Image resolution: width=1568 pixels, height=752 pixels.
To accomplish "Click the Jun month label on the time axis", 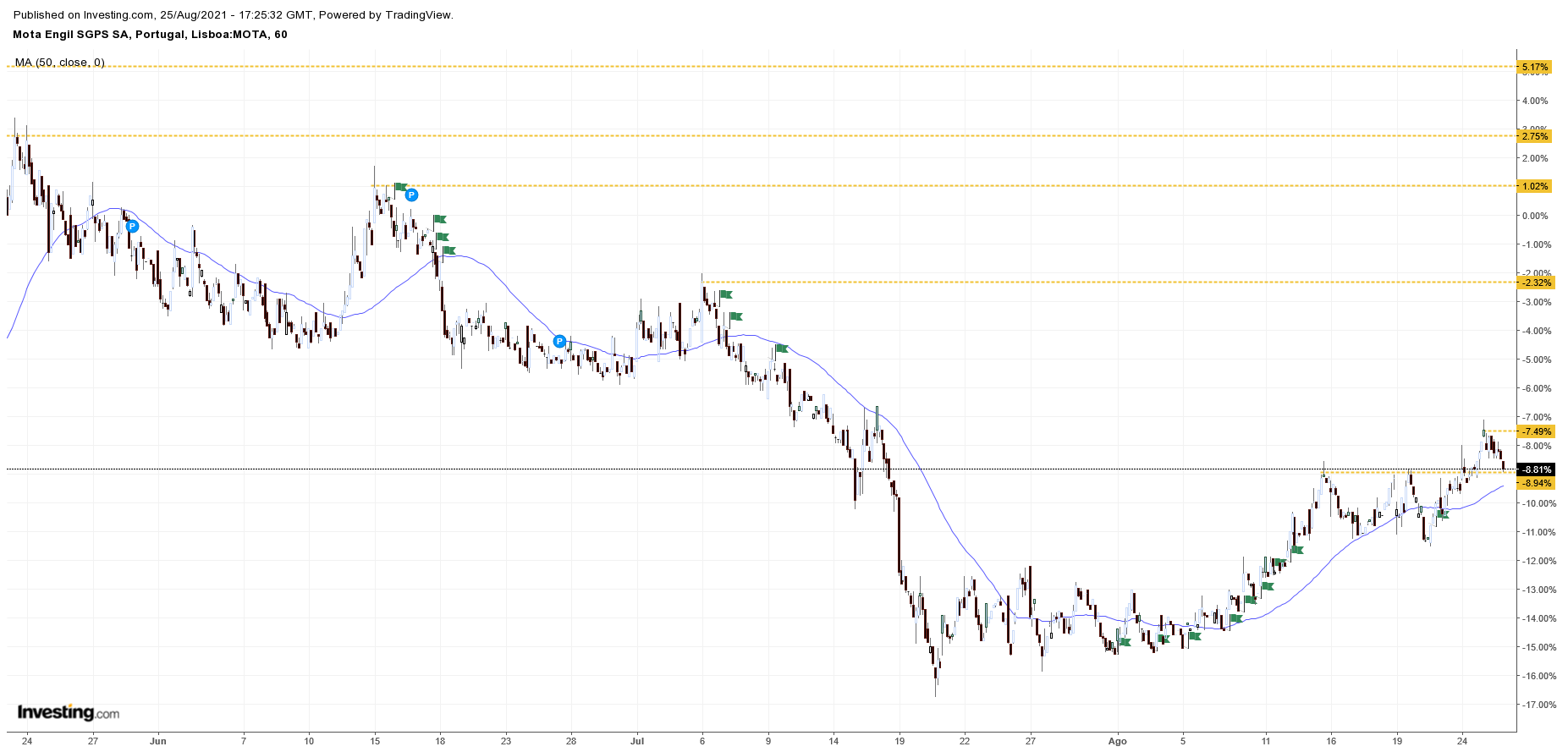I will pos(158,741).
